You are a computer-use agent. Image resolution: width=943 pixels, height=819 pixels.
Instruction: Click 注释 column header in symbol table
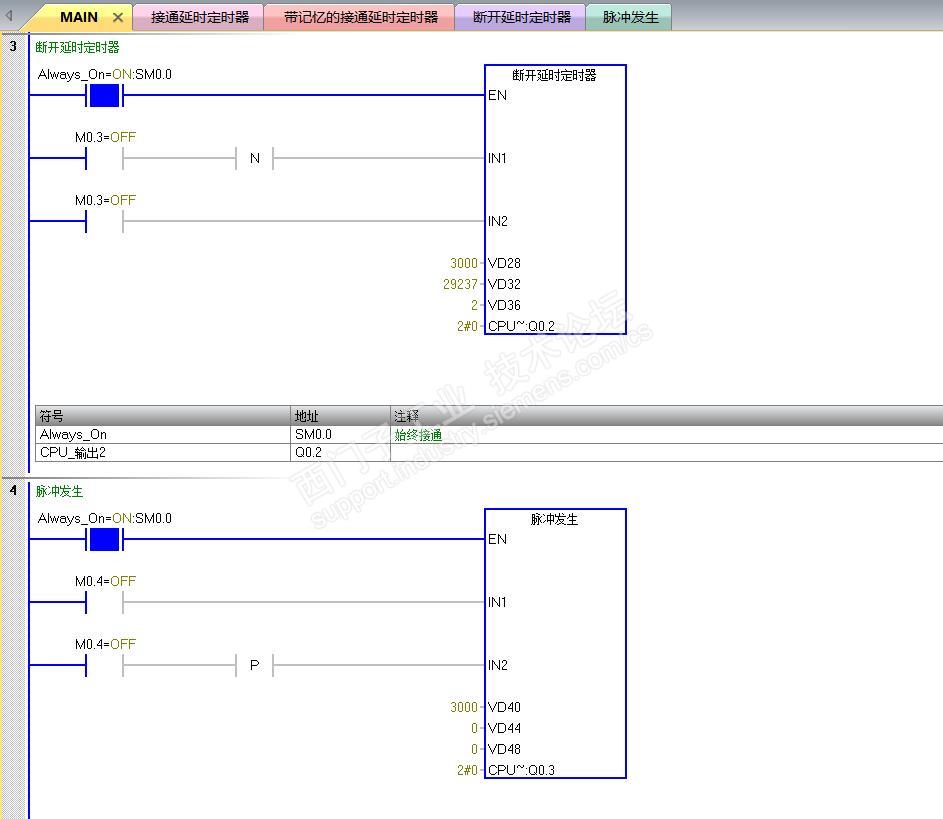click(667, 416)
